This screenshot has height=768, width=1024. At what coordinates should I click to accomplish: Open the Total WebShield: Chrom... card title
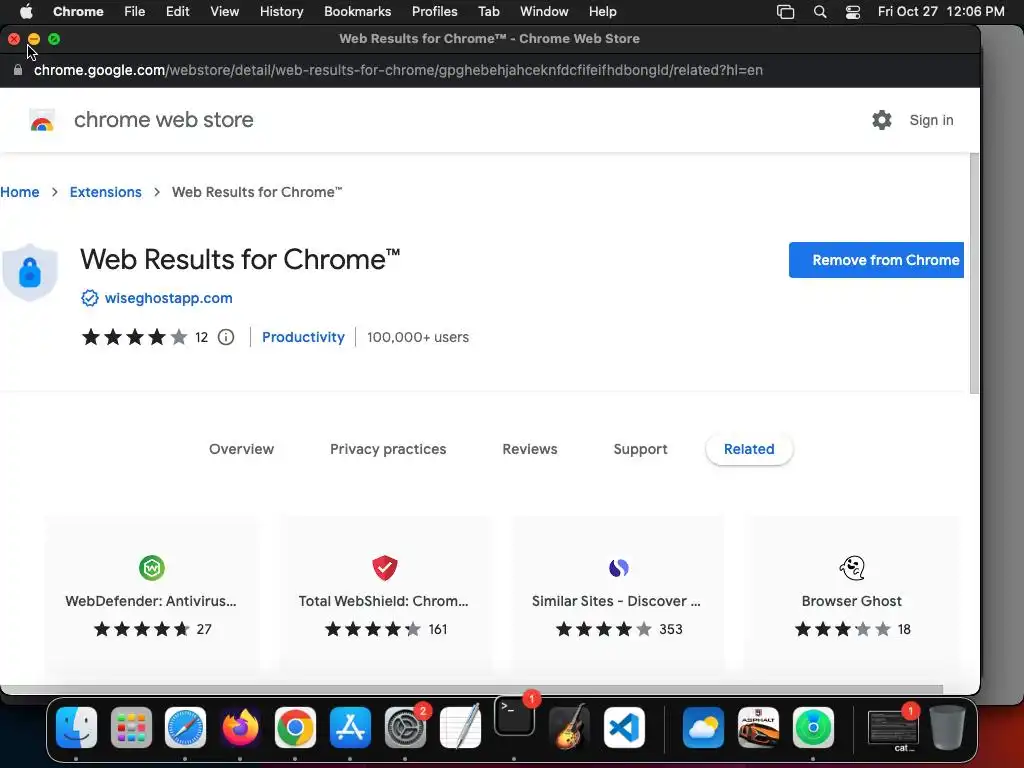tap(383, 601)
